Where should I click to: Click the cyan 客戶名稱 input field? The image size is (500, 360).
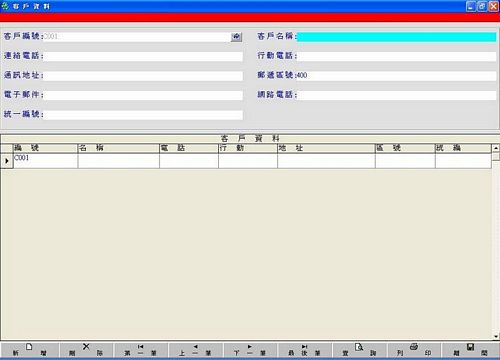[x=396, y=37]
